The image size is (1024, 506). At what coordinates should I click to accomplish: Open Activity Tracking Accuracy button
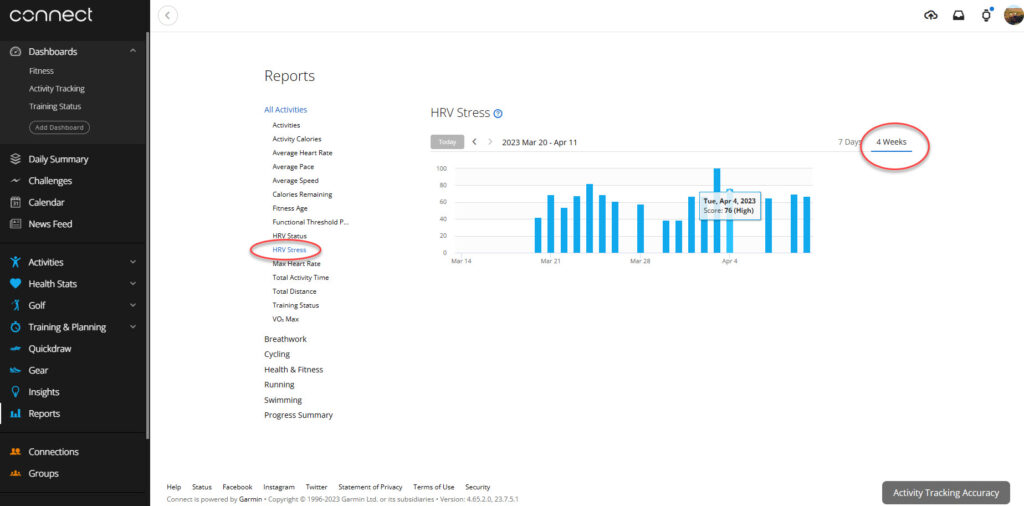pos(946,493)
